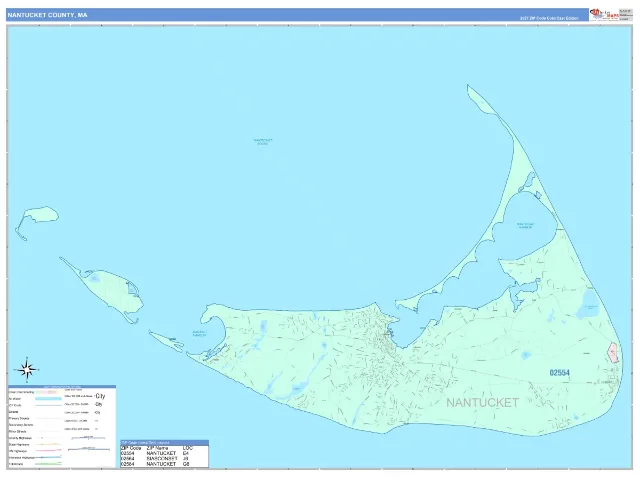Click the light blue water swatch in the legend
The width and height of the screenshot is (640, 480).
pos(48,398)
